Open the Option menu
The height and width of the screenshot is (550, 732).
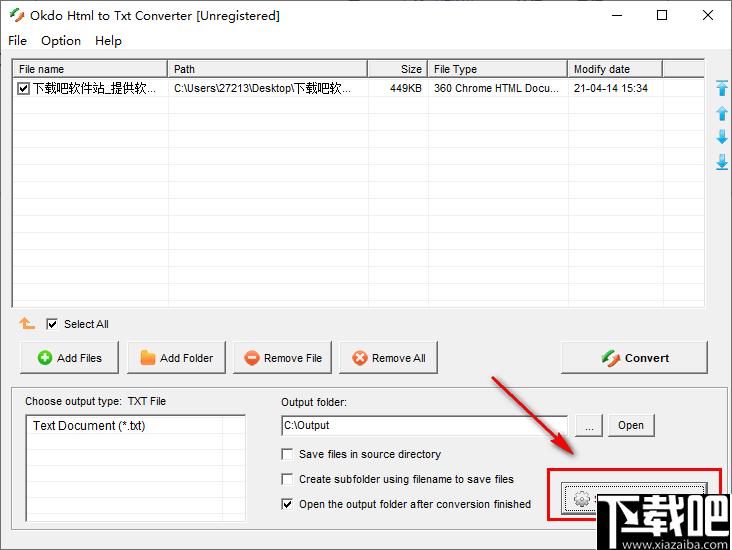61,41
